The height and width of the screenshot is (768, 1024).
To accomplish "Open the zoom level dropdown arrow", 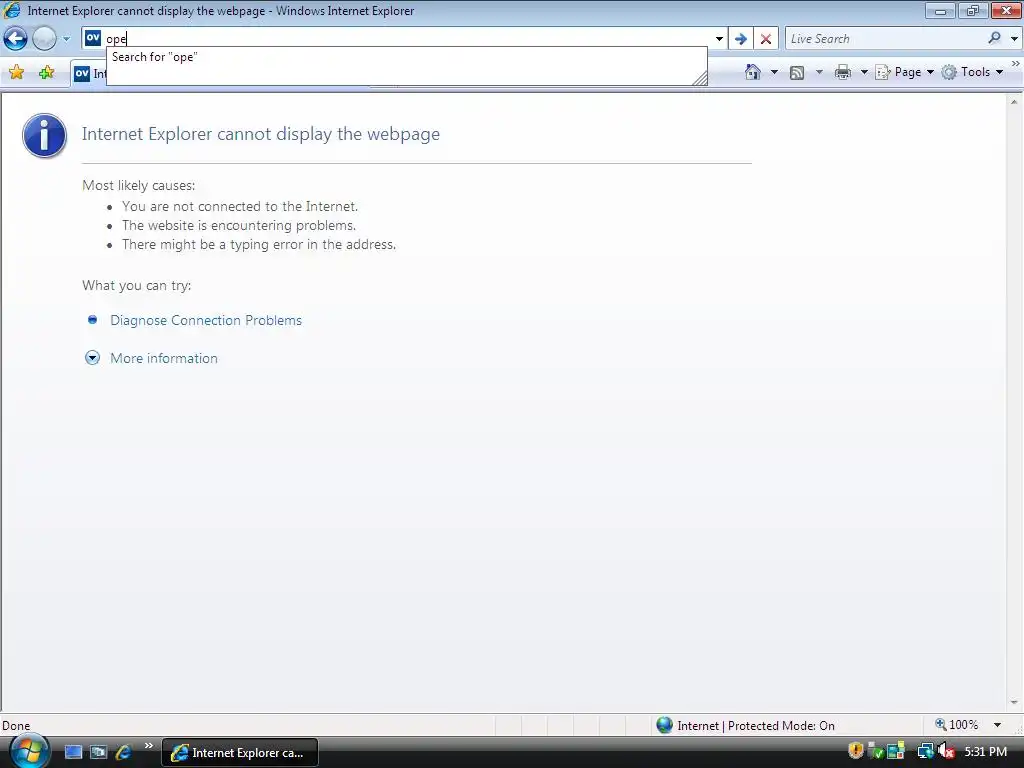I will click(x=997, y=725).
